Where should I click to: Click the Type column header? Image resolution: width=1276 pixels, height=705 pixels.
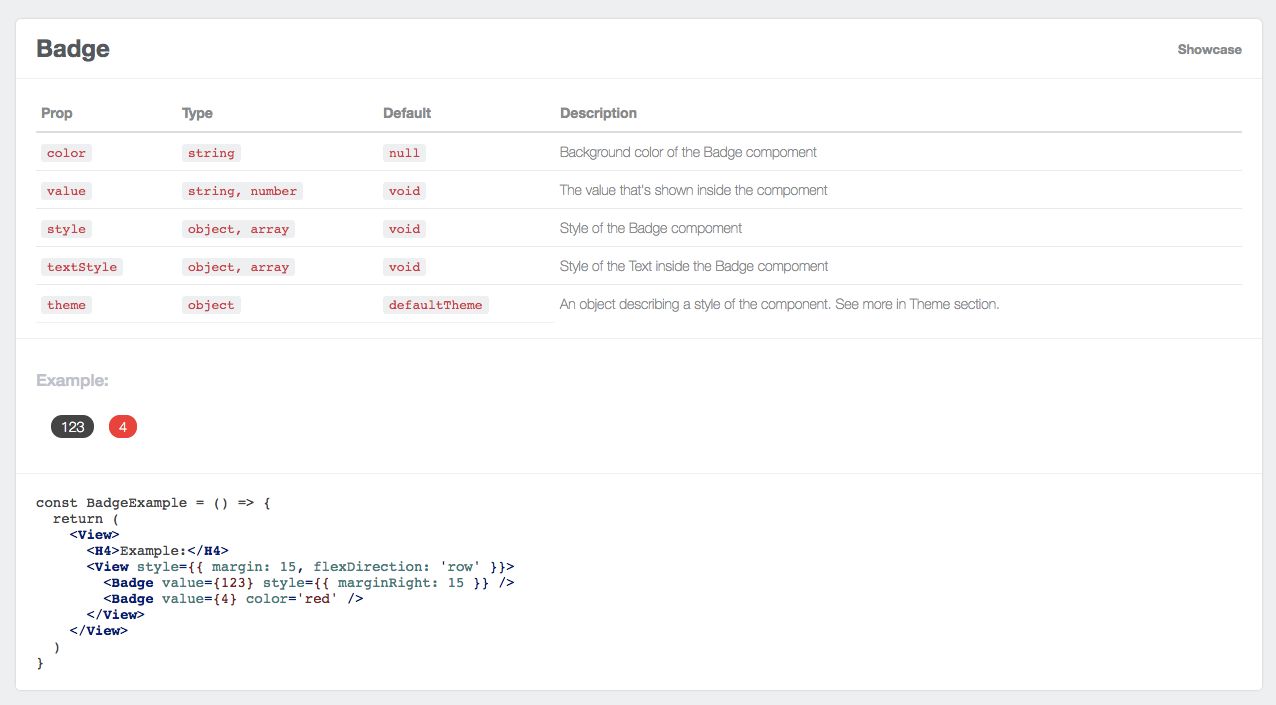tap(197, 113)
